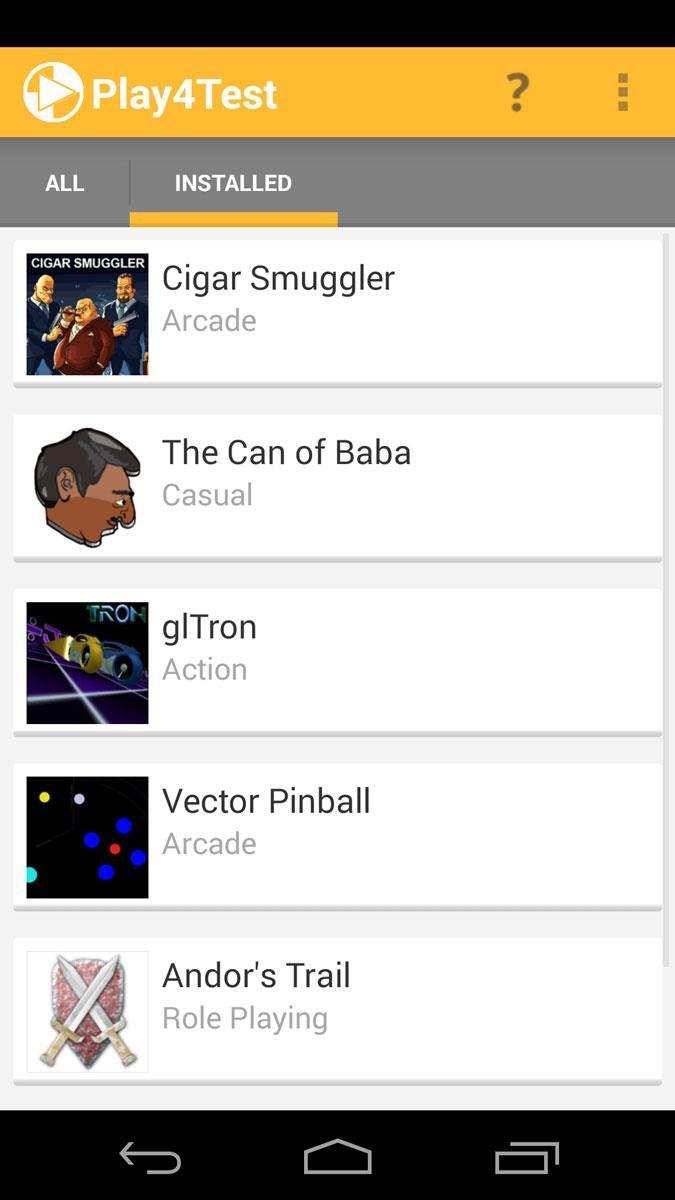
Task: Tap the Android home navigation icon
Action: [337, 1157]
